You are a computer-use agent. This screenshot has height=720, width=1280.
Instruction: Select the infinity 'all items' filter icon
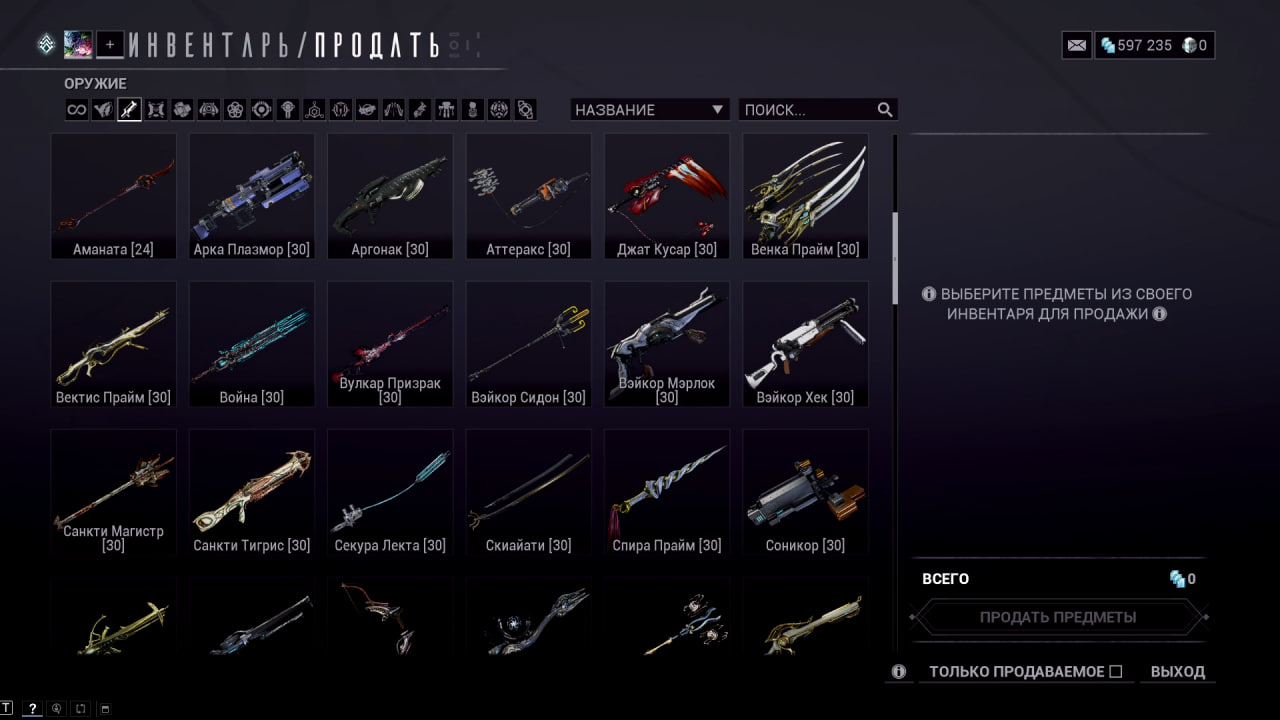[77, 110]
